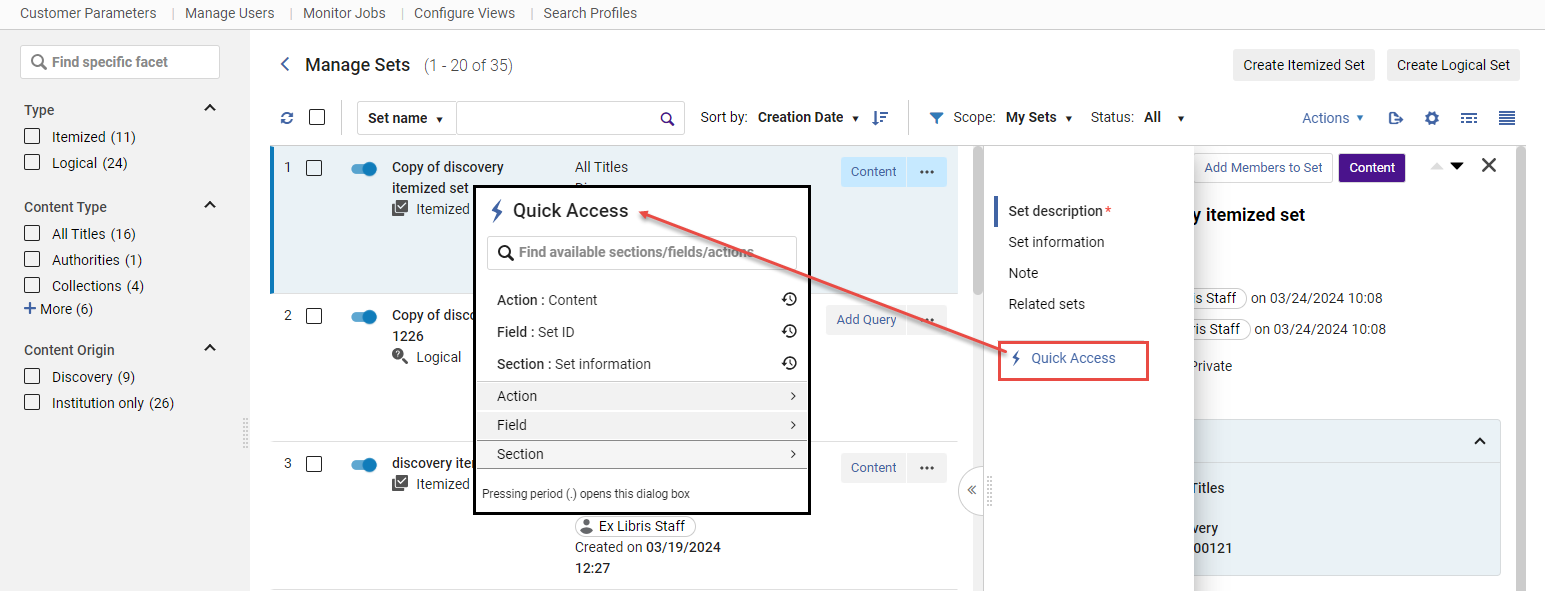Go to previous set with up arrow
The width and height of the screenshot is (1545, 591).
point(1437,166)
